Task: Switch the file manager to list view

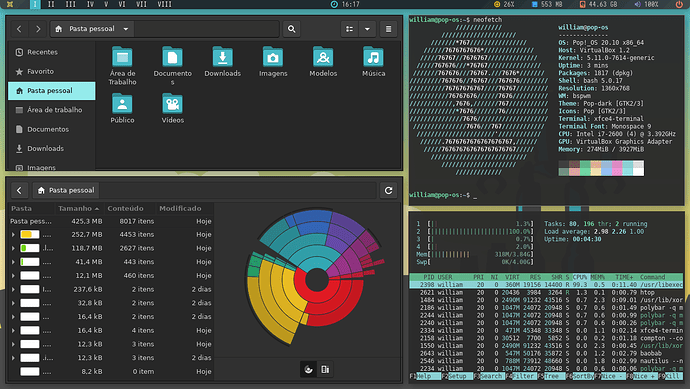Action: point(349,29)
